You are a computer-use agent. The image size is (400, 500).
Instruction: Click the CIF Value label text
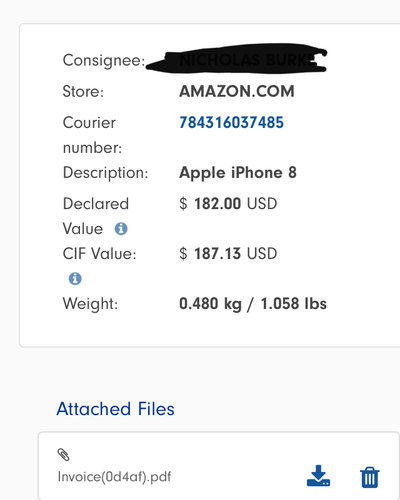[99, 254]
